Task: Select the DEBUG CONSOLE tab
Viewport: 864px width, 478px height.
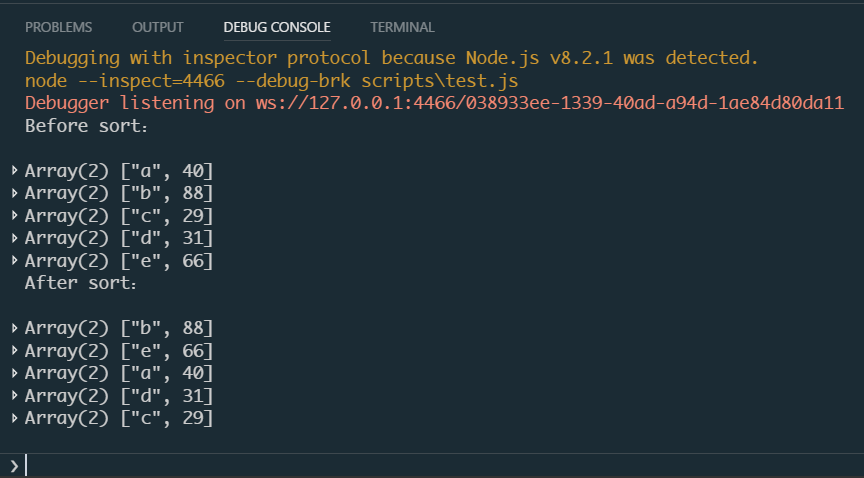Action: (x=277, y=27)
